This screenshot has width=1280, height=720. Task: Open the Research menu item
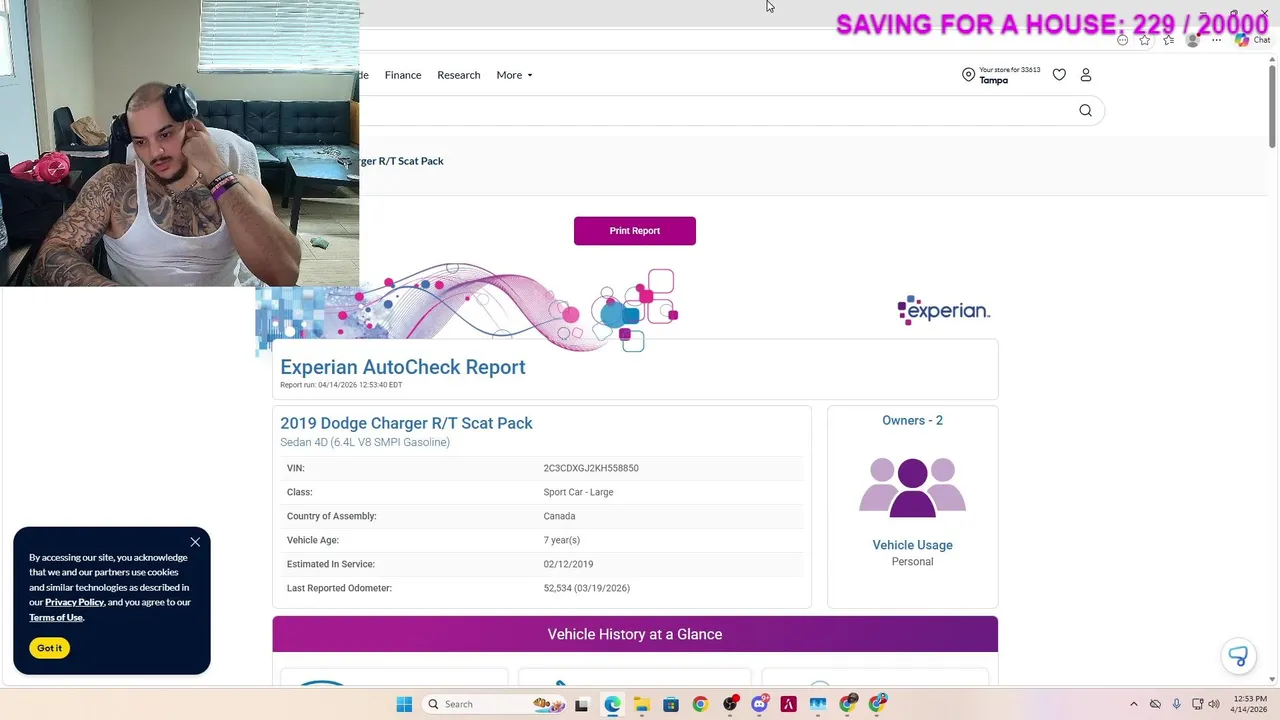(x=459, y=75)
